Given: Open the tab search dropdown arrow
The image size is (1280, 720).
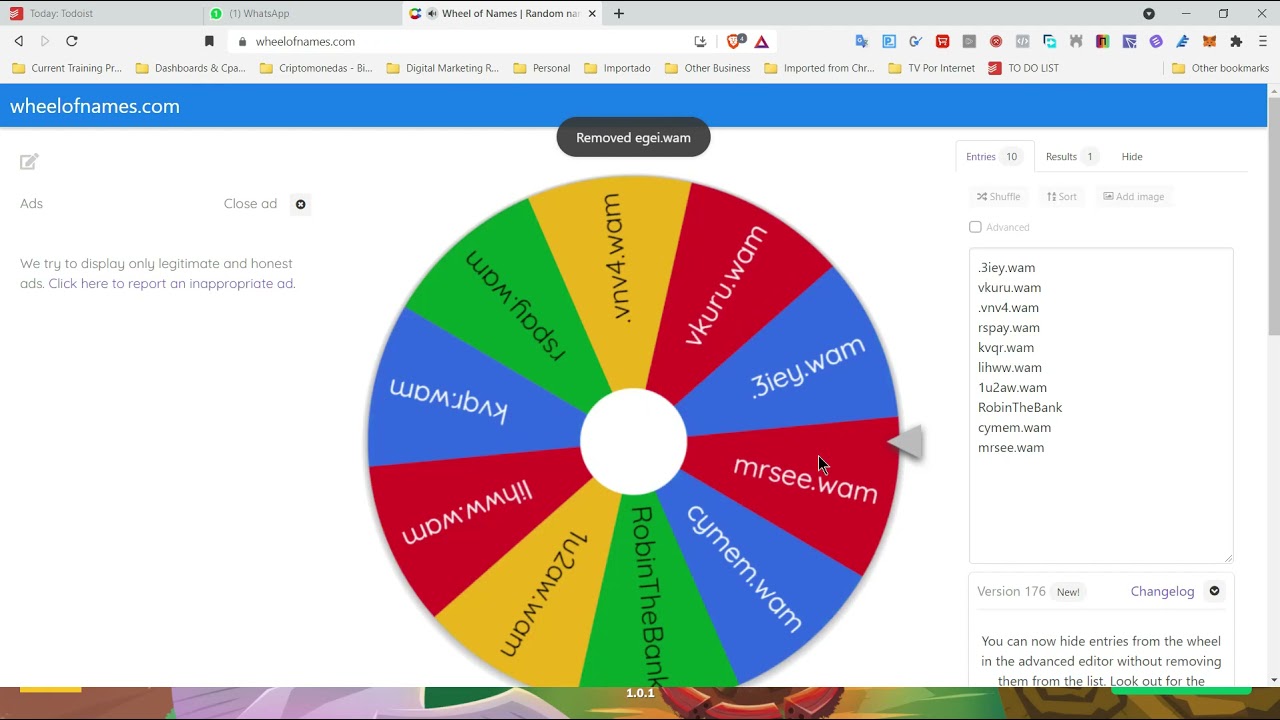Looking at the screenshot, I should pos(1149,14).
